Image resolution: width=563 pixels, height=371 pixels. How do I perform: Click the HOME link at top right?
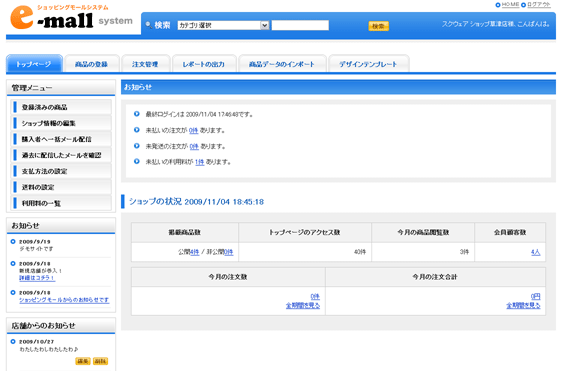point(510,5)
